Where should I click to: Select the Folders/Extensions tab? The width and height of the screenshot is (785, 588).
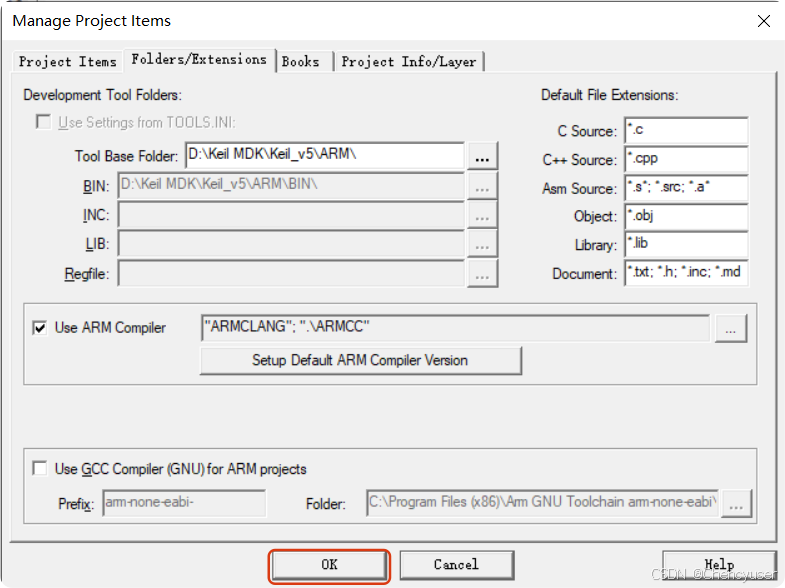pyautogui.click(x=199, y=60)
